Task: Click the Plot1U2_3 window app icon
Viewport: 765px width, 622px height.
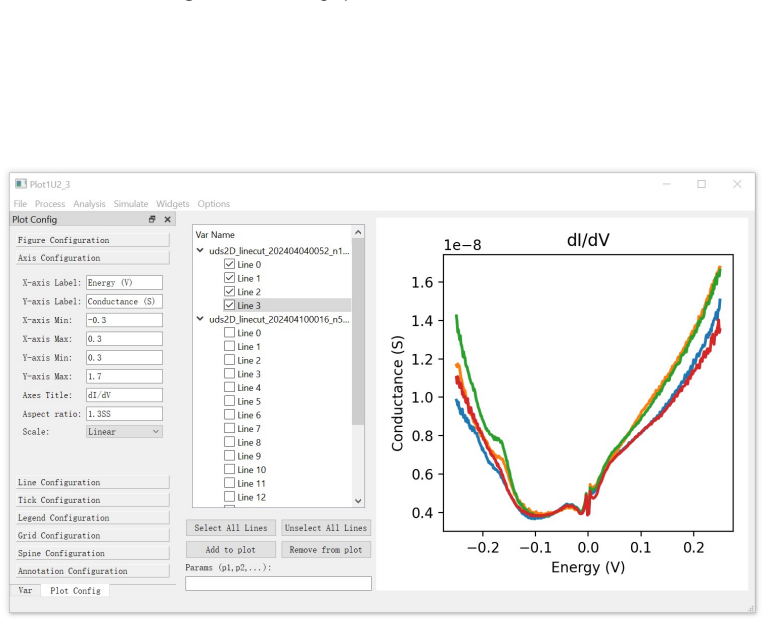Action: [x=20, y=184]
